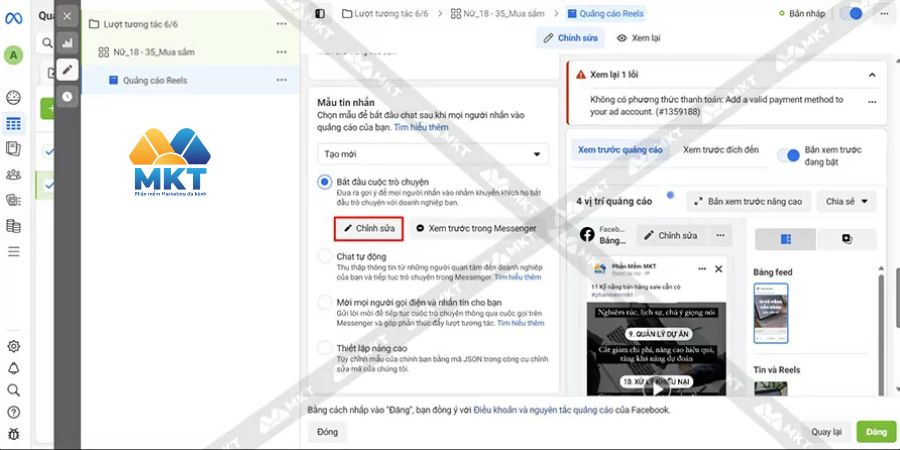The height and width of the screenshot is (450, 900).
Task: Toggle the ad status switch beside Bản nháp
Action: (x=853, y=13)
